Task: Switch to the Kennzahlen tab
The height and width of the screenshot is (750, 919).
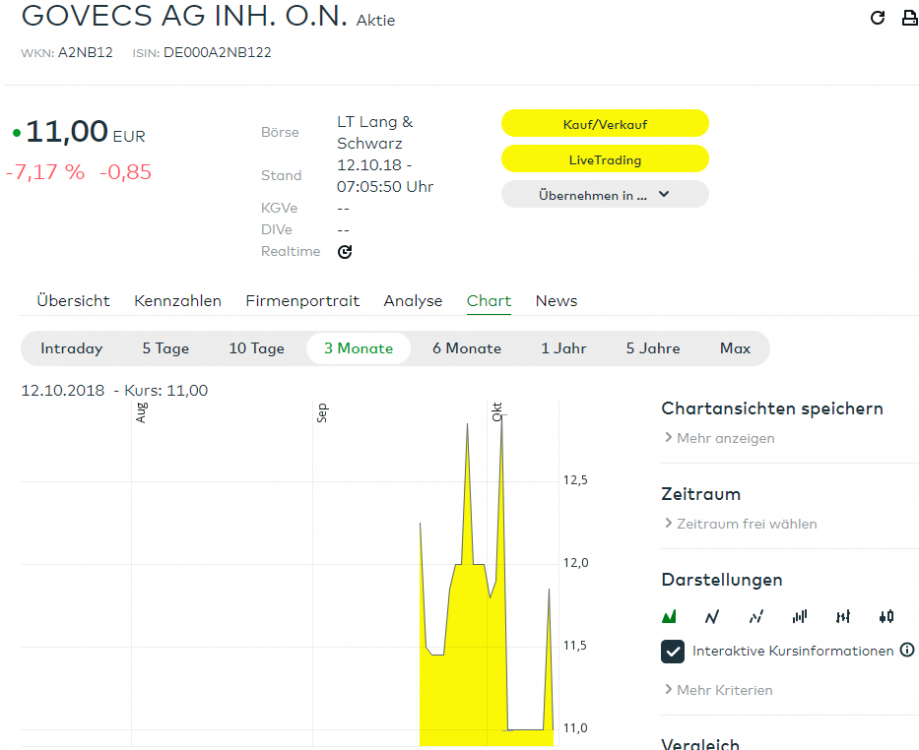Action: [177, 301]
